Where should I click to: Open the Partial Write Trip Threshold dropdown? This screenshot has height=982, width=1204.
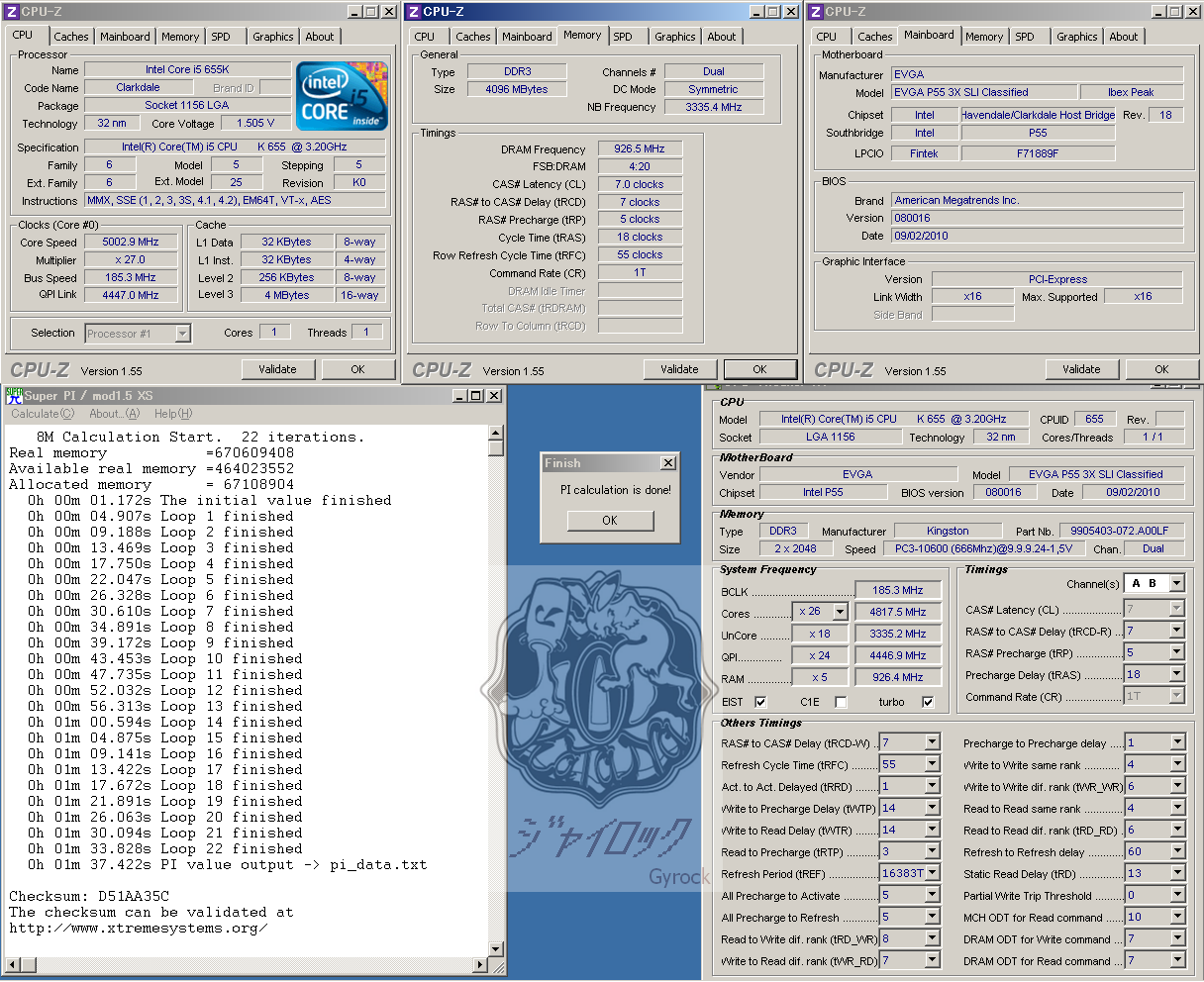pos(1176,895)
